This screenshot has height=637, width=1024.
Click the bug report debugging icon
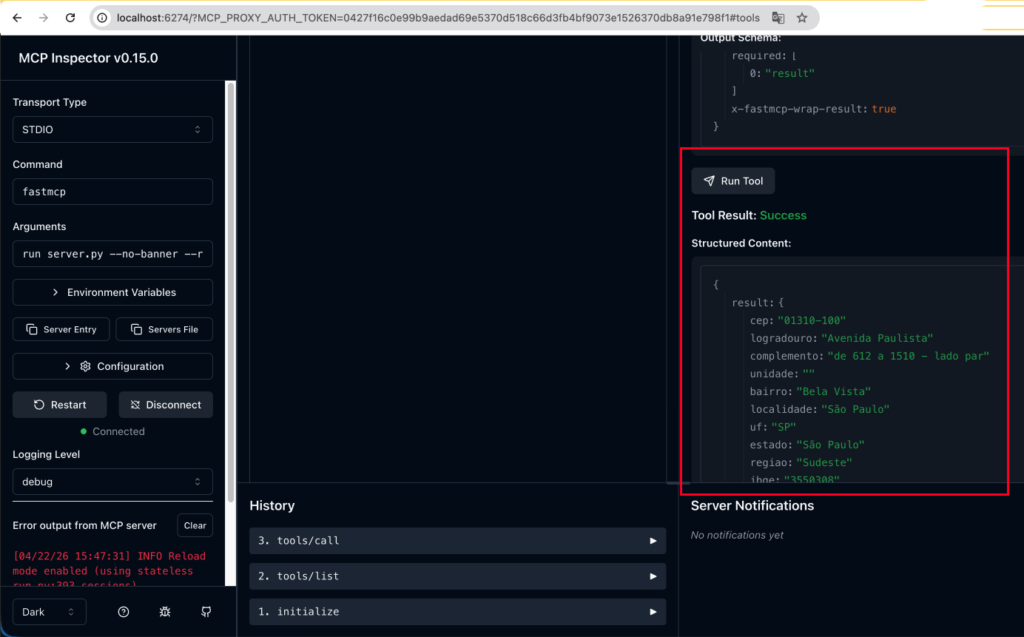tap(165, 612)
